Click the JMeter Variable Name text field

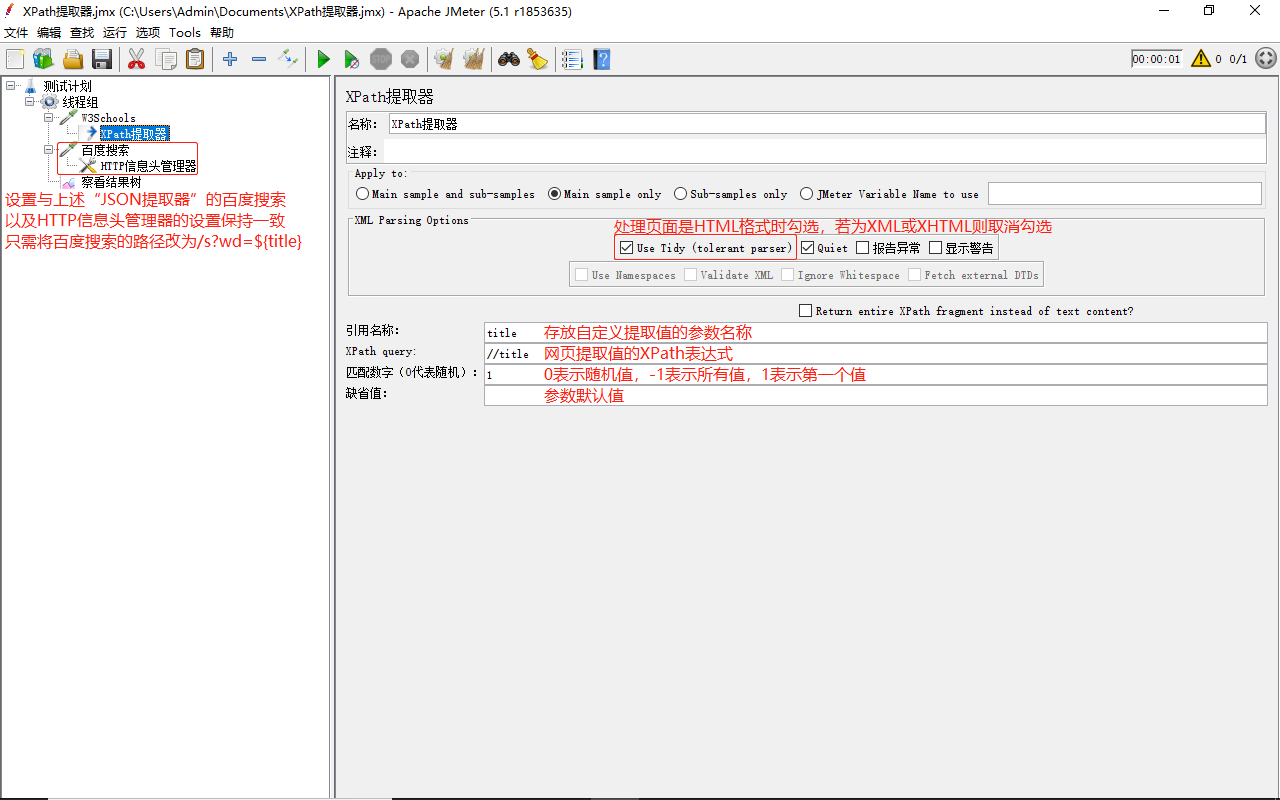click(1124, 194)
